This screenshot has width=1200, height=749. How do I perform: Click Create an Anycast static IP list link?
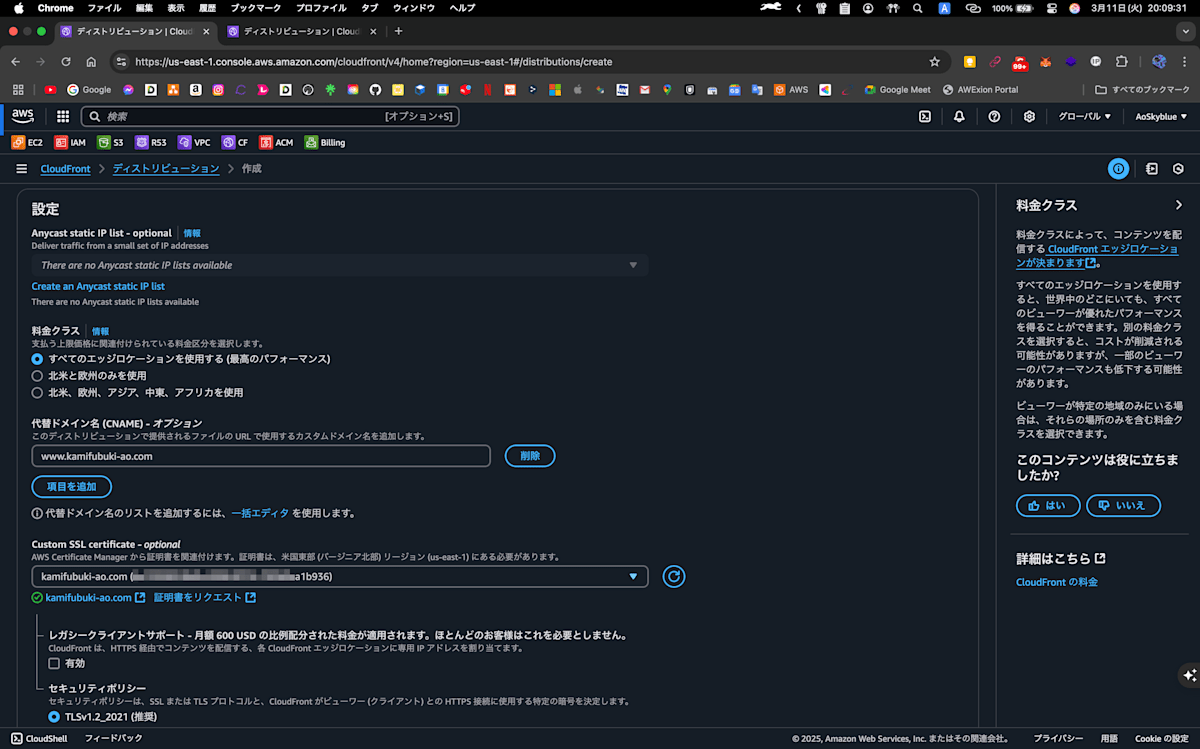98,286
